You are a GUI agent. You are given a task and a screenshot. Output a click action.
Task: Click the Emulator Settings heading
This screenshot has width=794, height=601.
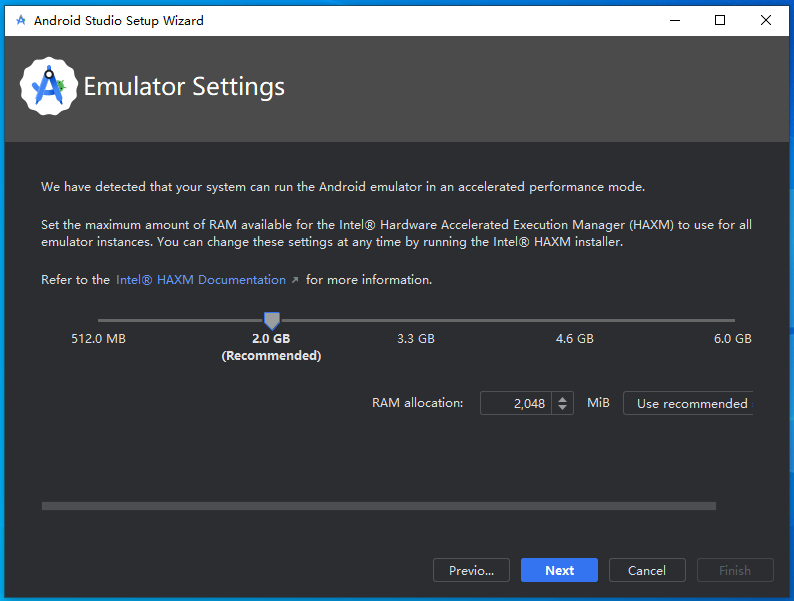[184, 87]
